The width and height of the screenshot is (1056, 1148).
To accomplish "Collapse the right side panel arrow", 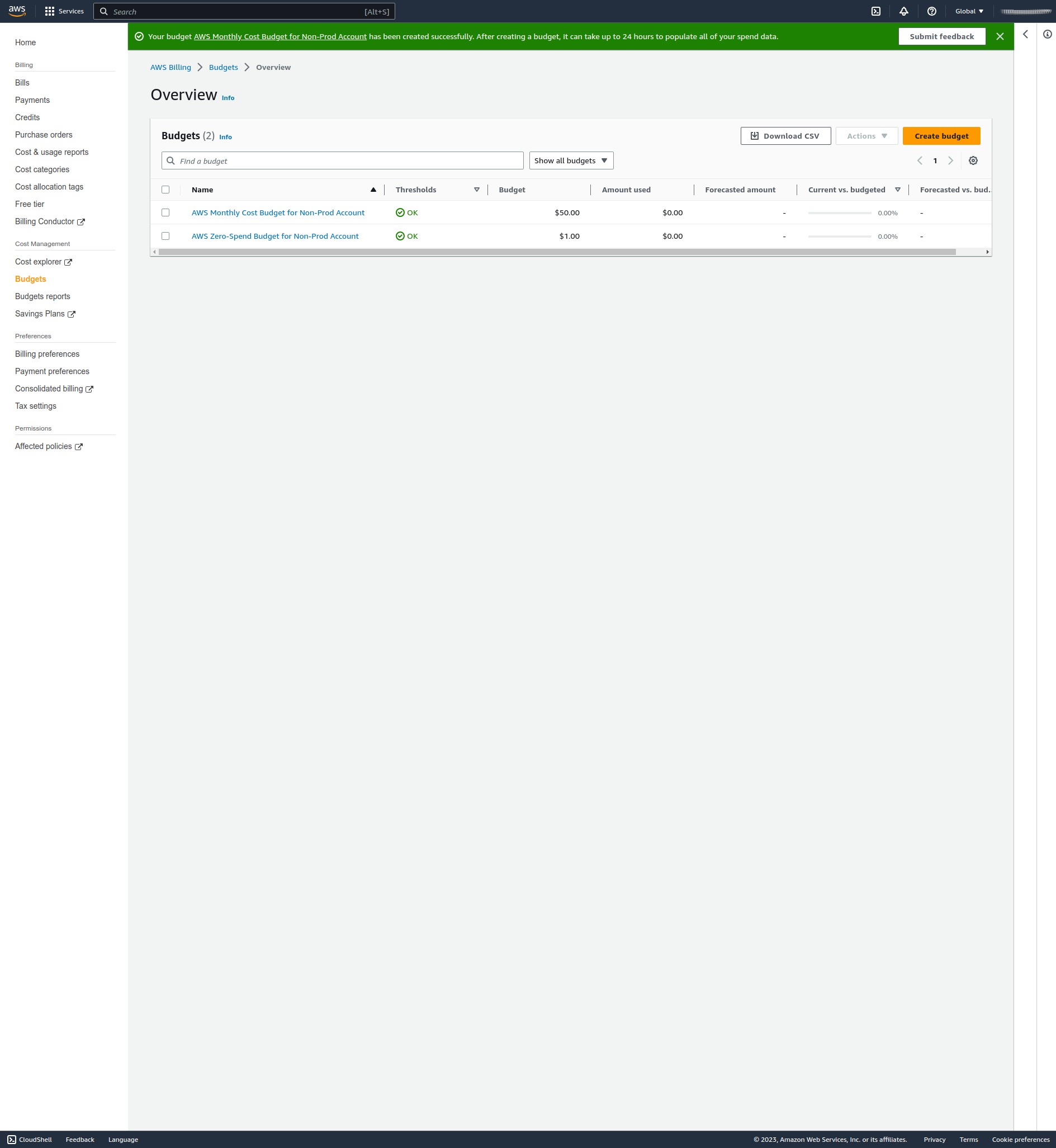I will (x=1025, y=34).
